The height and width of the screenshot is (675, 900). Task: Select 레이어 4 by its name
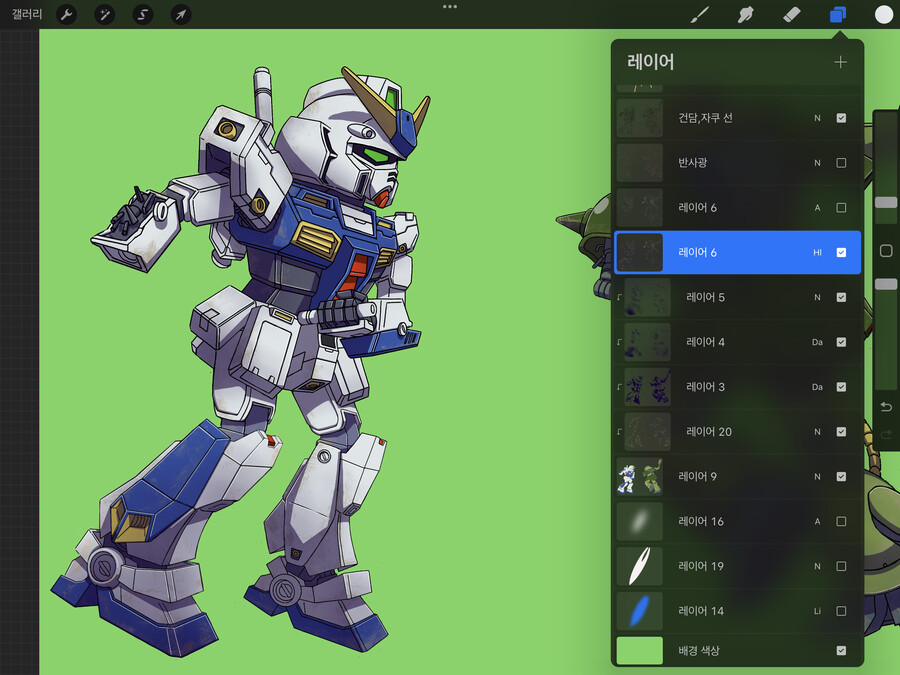[x=705, y=342]
